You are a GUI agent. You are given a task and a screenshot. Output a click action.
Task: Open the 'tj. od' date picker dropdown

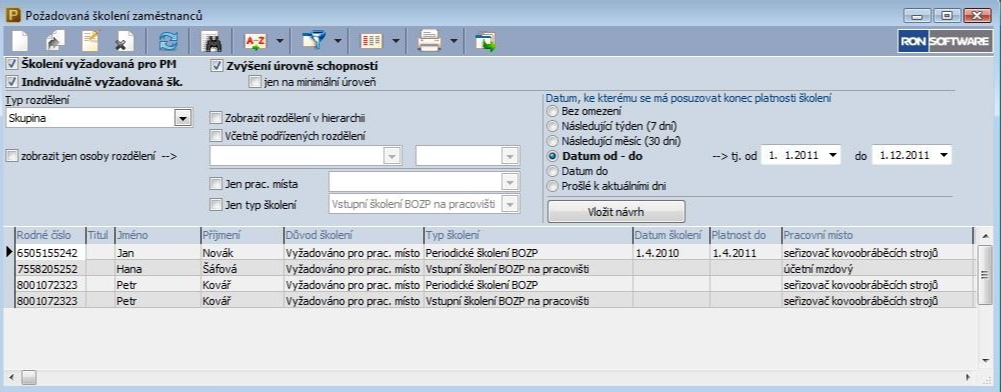click(x=832, y=155)
